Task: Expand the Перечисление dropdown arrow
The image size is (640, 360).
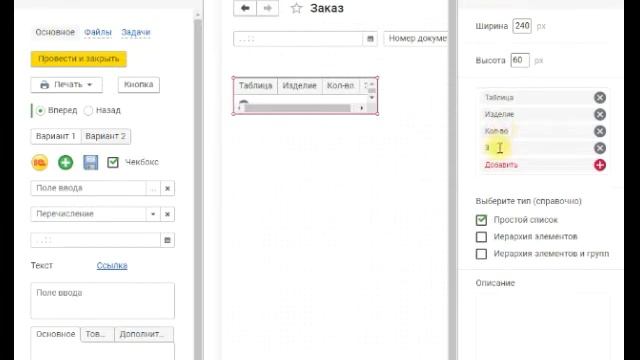Action: (x=153, y=214)
